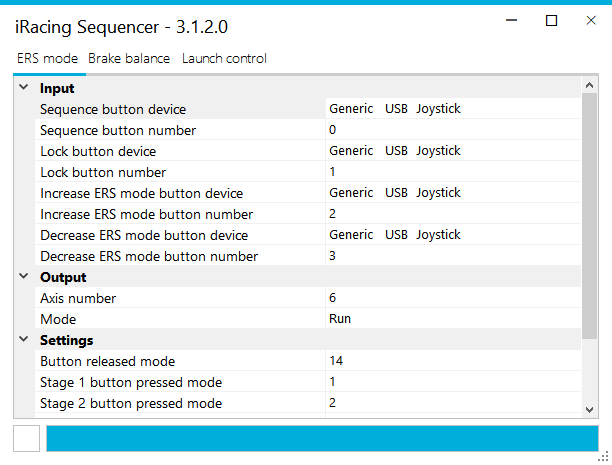Viewport: 612px width, 465px height.
Task: Select the 'Button released mode' label
Action: coord(107,362)
